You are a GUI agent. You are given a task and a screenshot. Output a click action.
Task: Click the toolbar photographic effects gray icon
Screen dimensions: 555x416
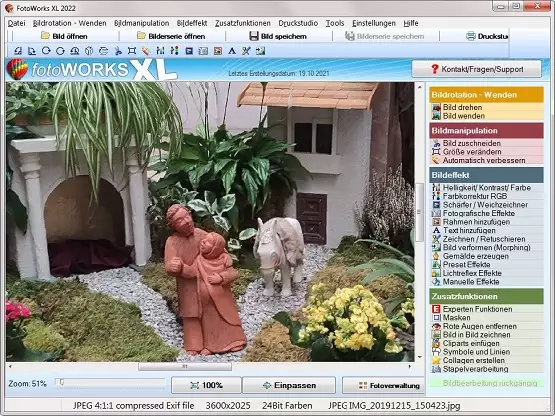[x=203, y=51]
